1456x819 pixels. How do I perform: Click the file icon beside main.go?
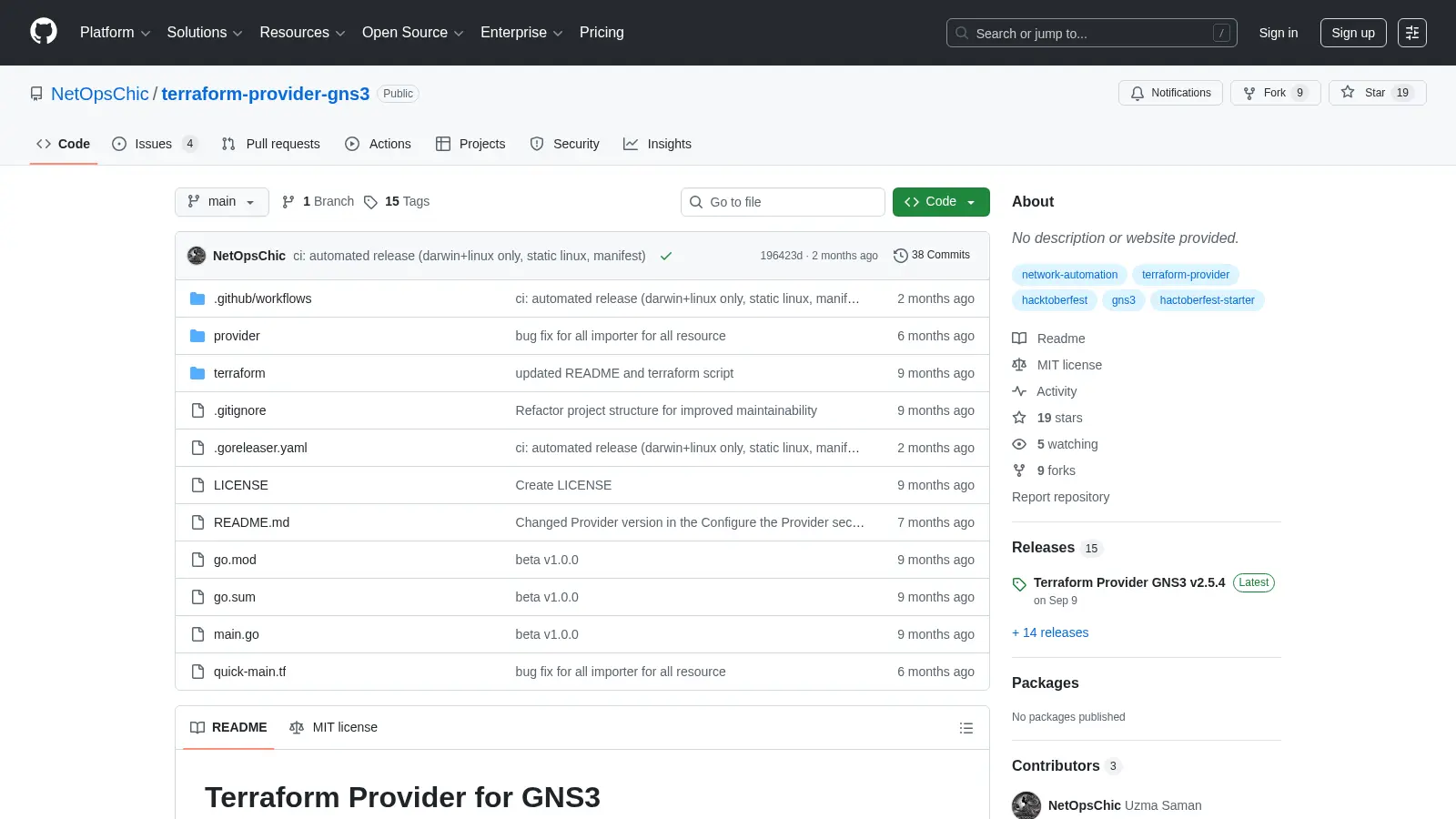pyautogui.click(x=197, y=634)
